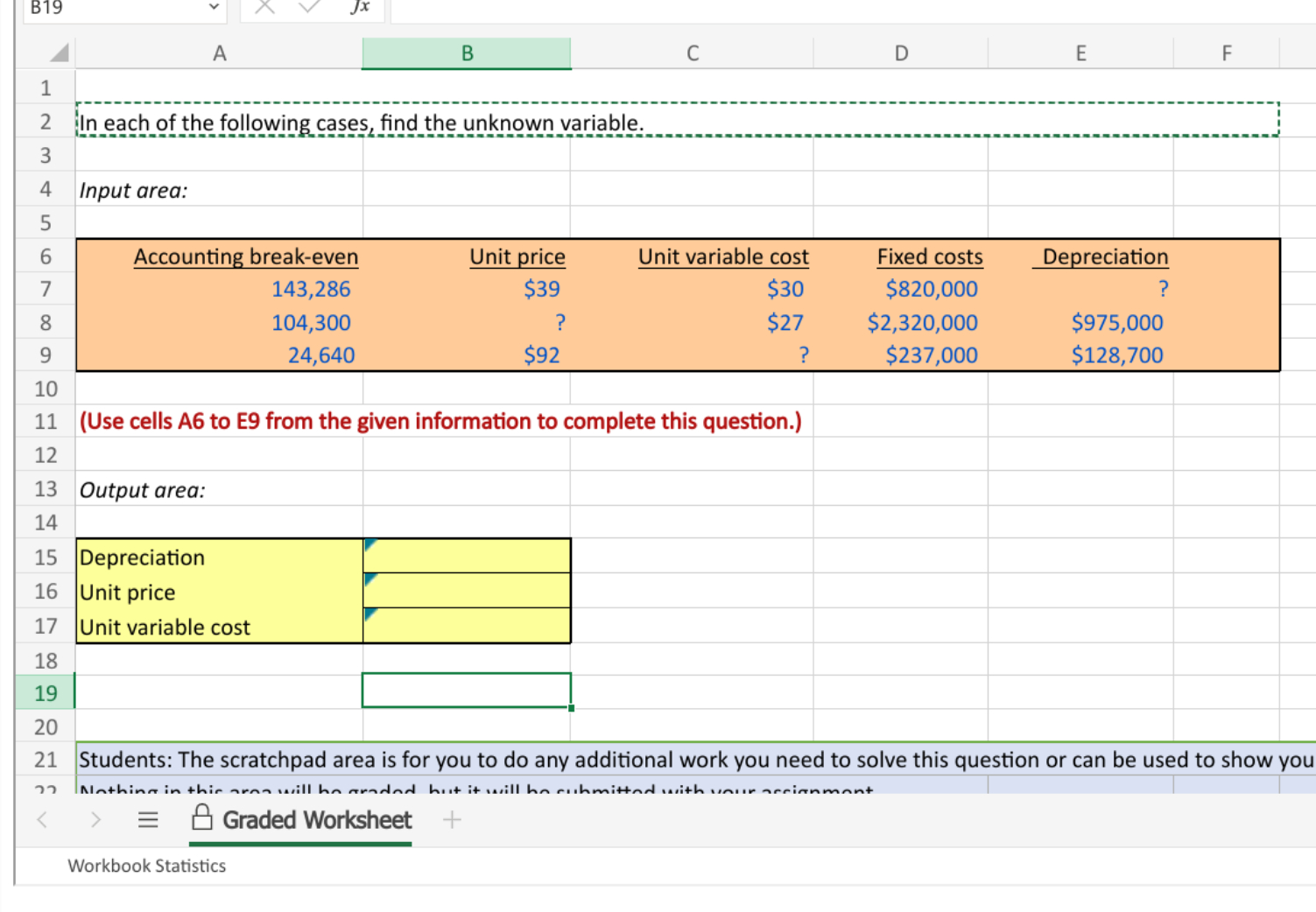The height and width of the screenshot is (912, 1316).
Task: Select row 11 header
Action: point(46,421)
